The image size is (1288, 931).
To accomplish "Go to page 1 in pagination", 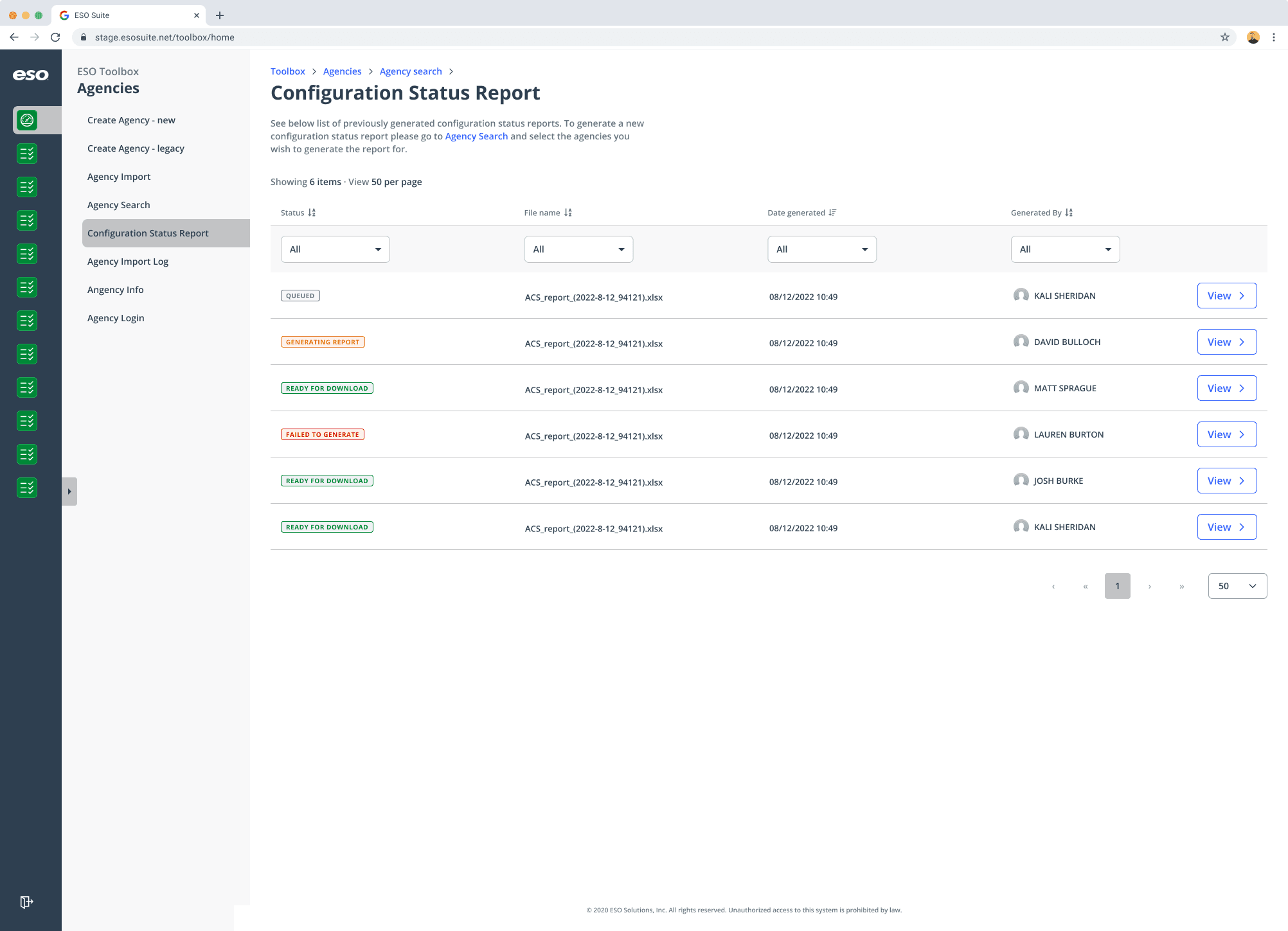I will click(x=1117, y=586).
